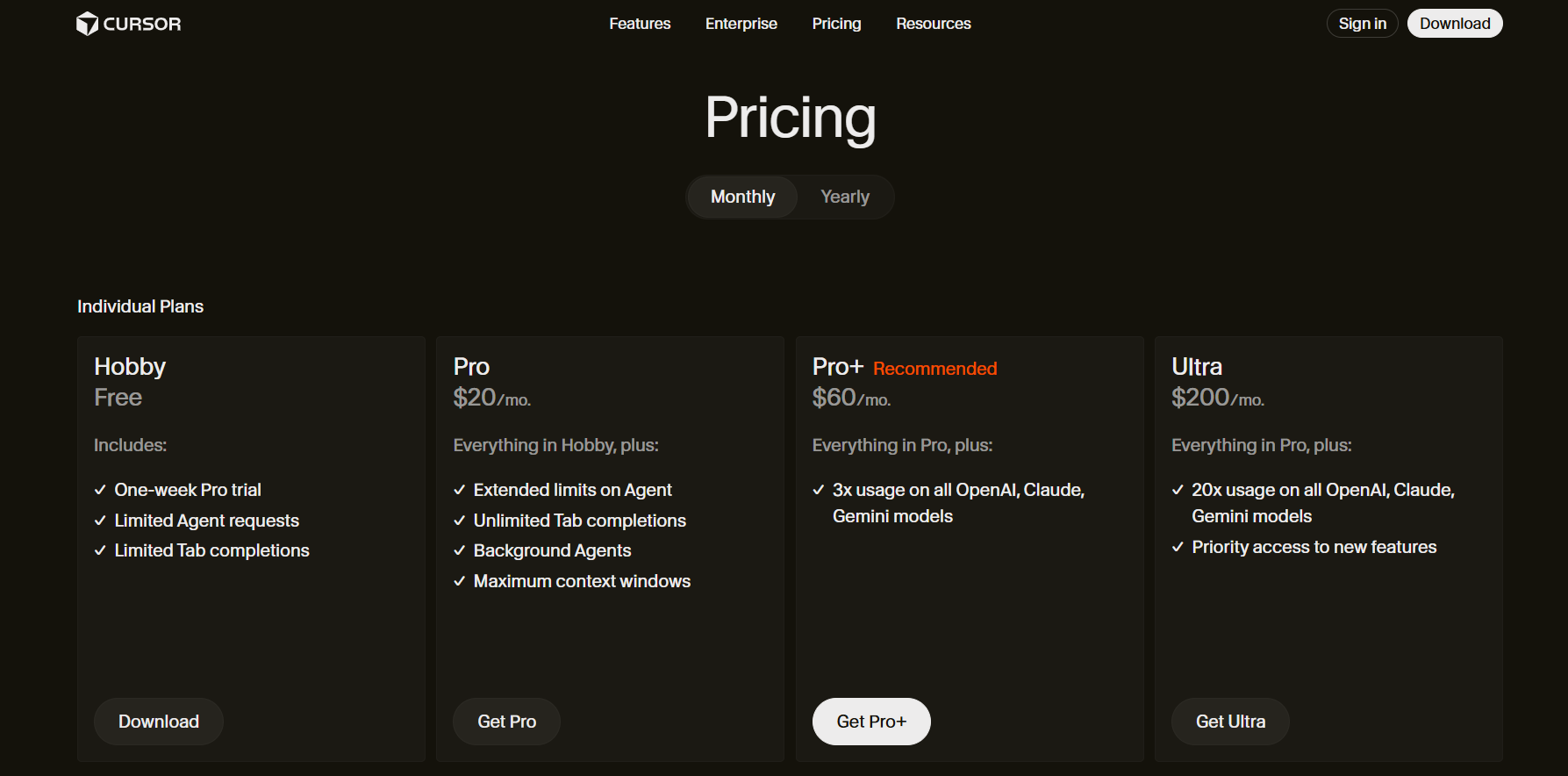Image resolution: width=1568 pixels, height=776 pixels.
Task: Select the Pricing navigation item
Action: point(835,24)
